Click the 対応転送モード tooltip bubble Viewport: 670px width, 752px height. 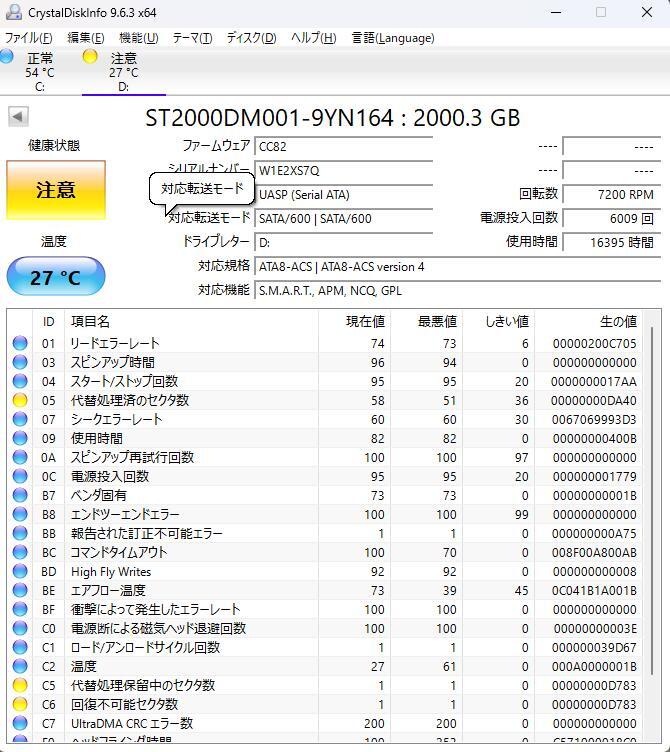[202, 189]
